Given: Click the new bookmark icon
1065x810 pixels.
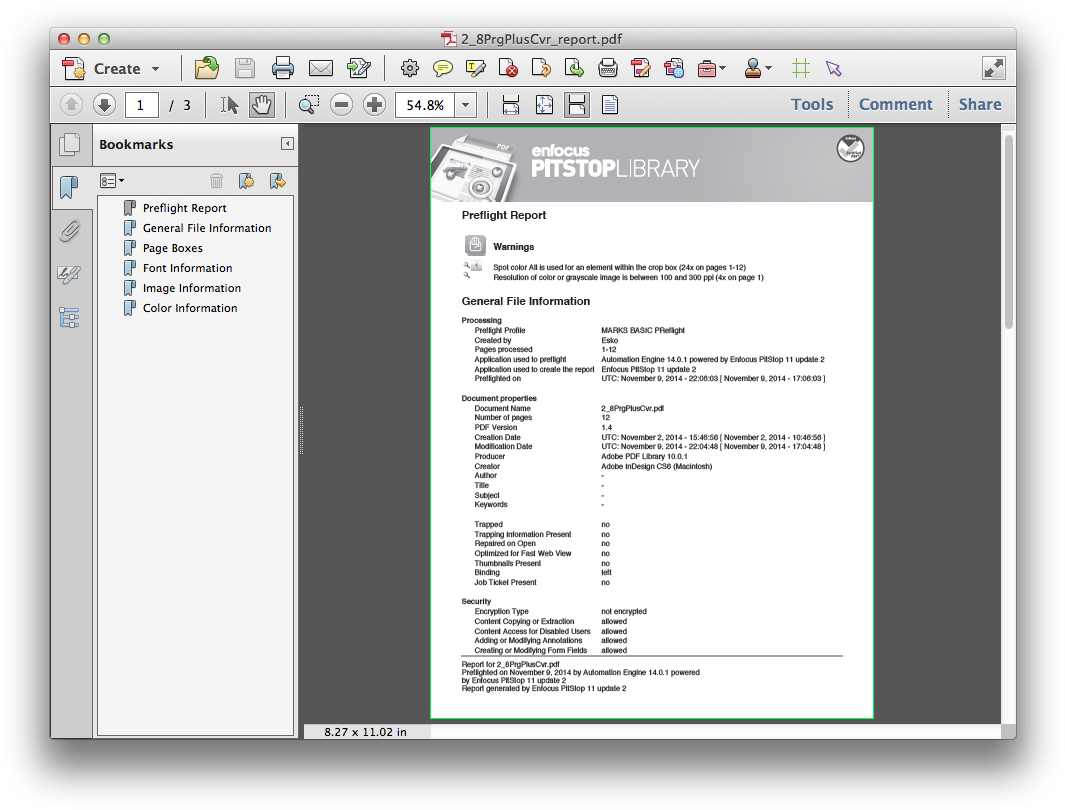Looking at the screenshot, I should [246, 181].
